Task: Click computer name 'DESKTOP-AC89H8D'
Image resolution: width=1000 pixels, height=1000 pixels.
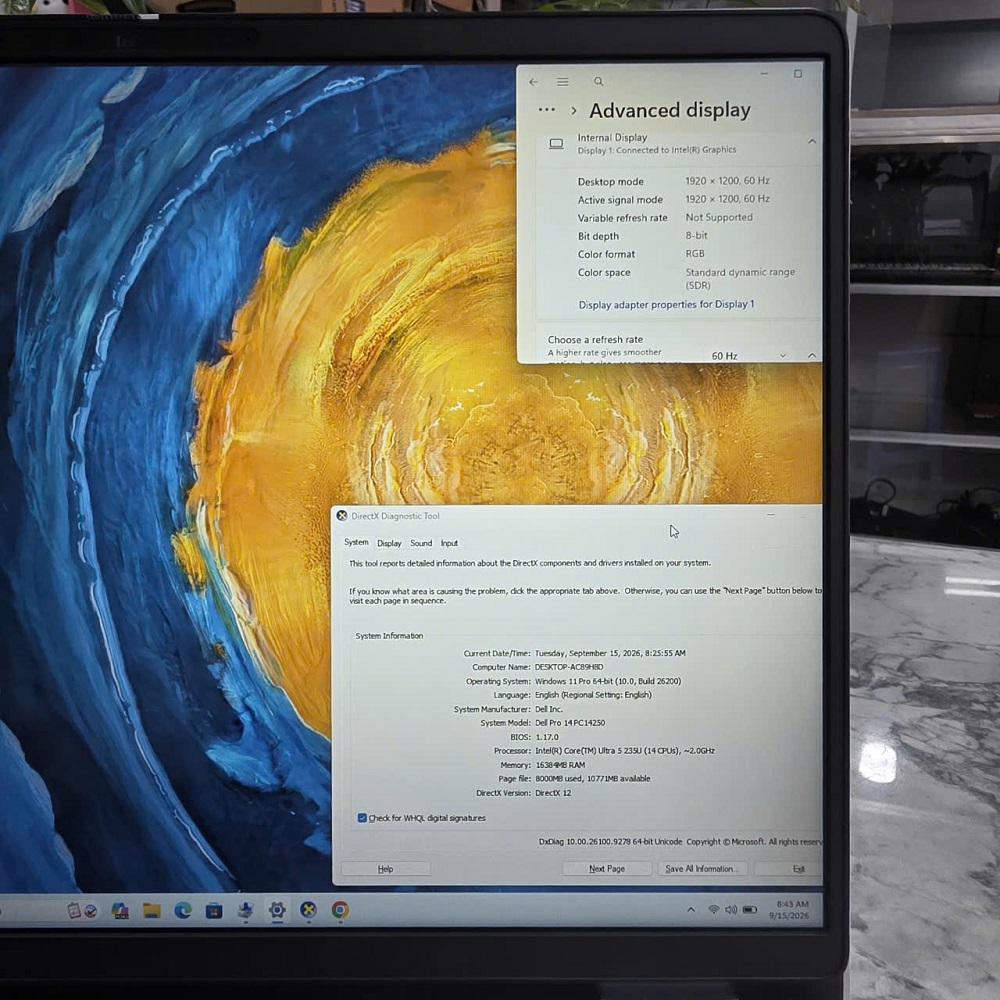Action: pyautogui.click(x=569, y=667)
